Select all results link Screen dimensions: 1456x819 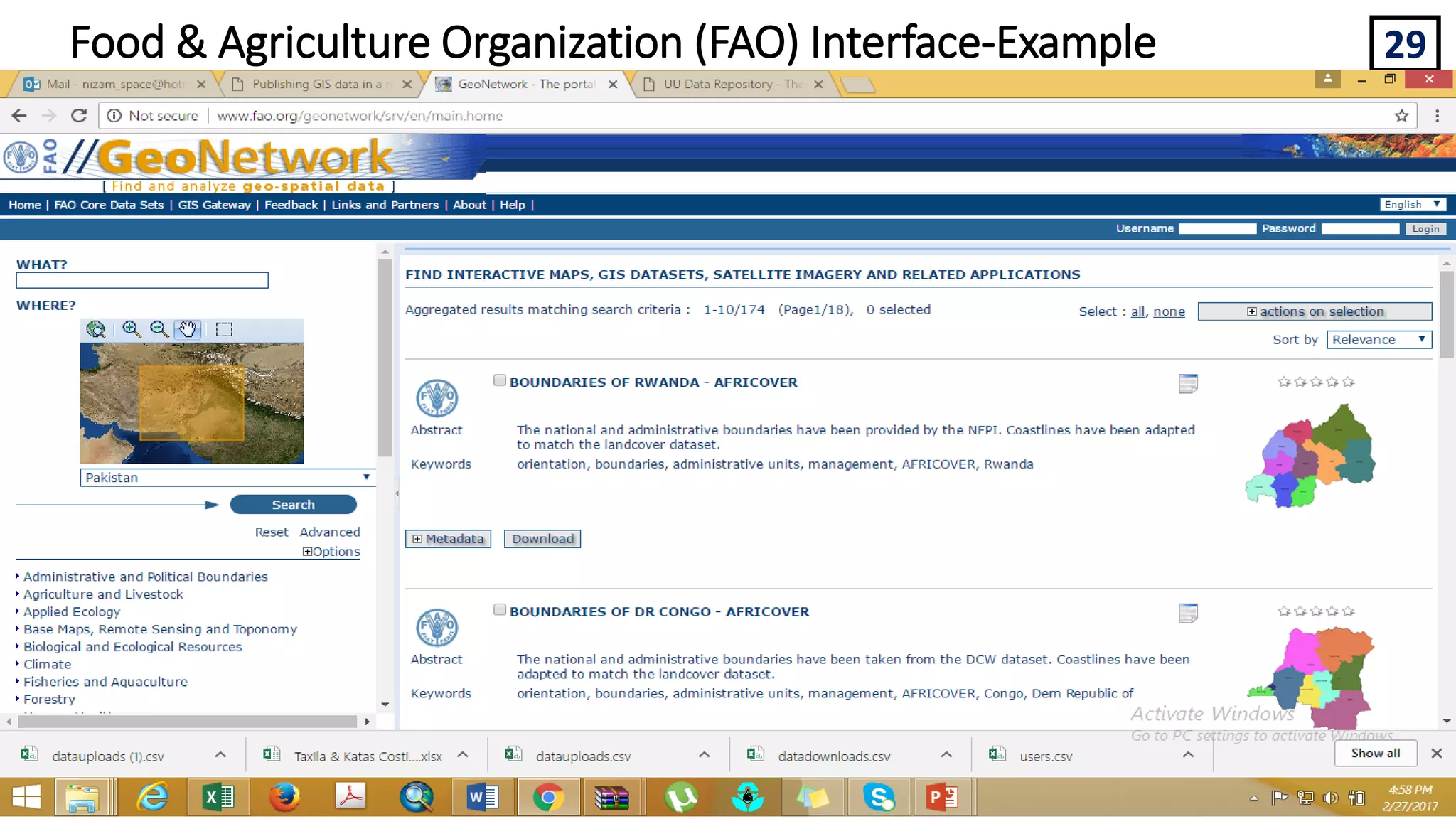coord(1137,311)
